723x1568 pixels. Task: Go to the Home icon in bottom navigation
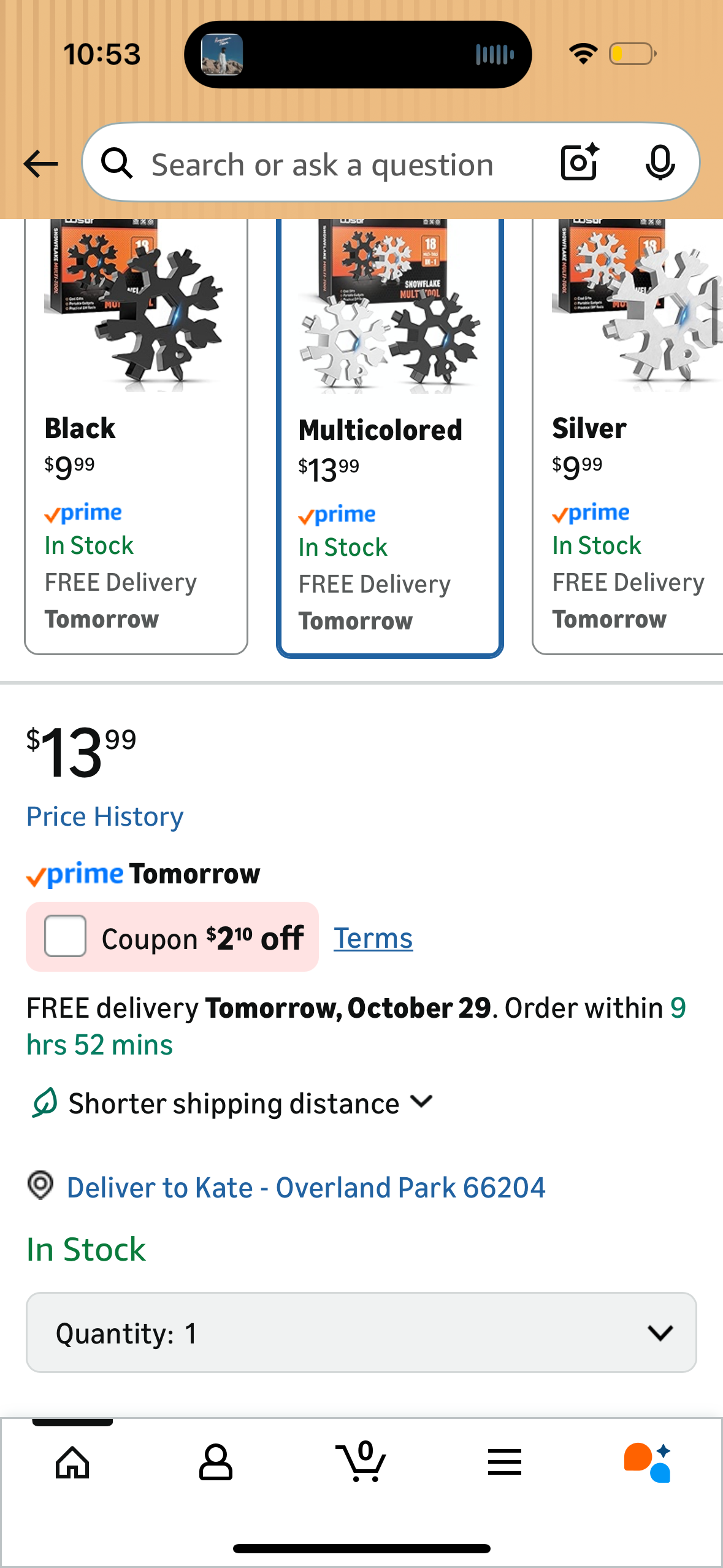(72, 1464)
